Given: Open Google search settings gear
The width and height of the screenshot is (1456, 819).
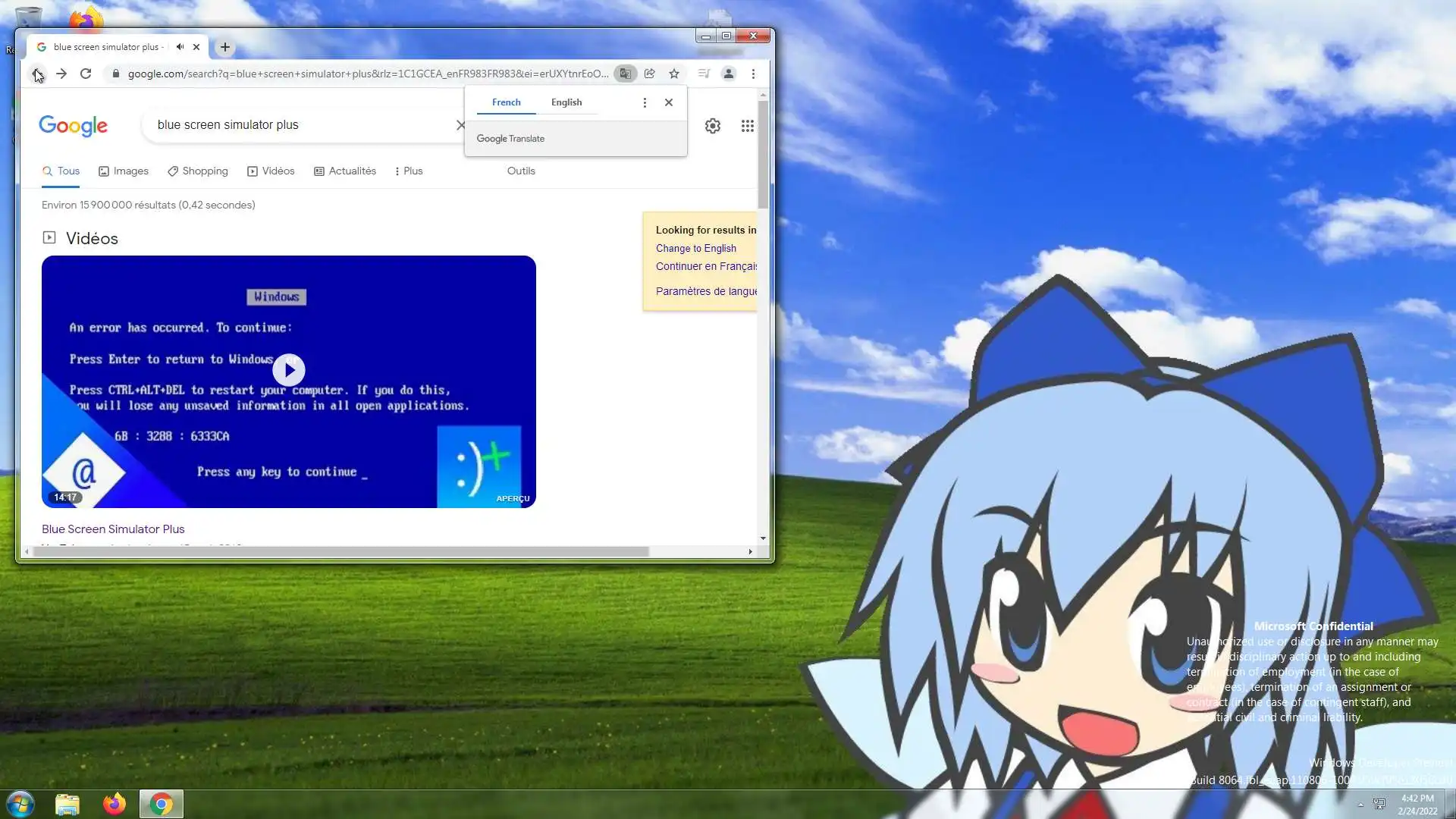Looking at the screenshot, I should coord(712,126).
